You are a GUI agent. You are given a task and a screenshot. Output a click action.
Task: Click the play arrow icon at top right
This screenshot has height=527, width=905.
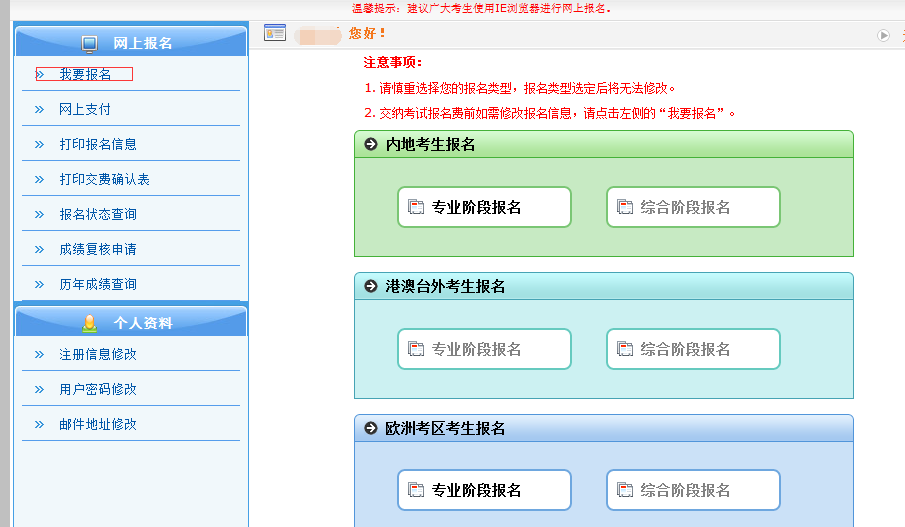click(883, 35)
